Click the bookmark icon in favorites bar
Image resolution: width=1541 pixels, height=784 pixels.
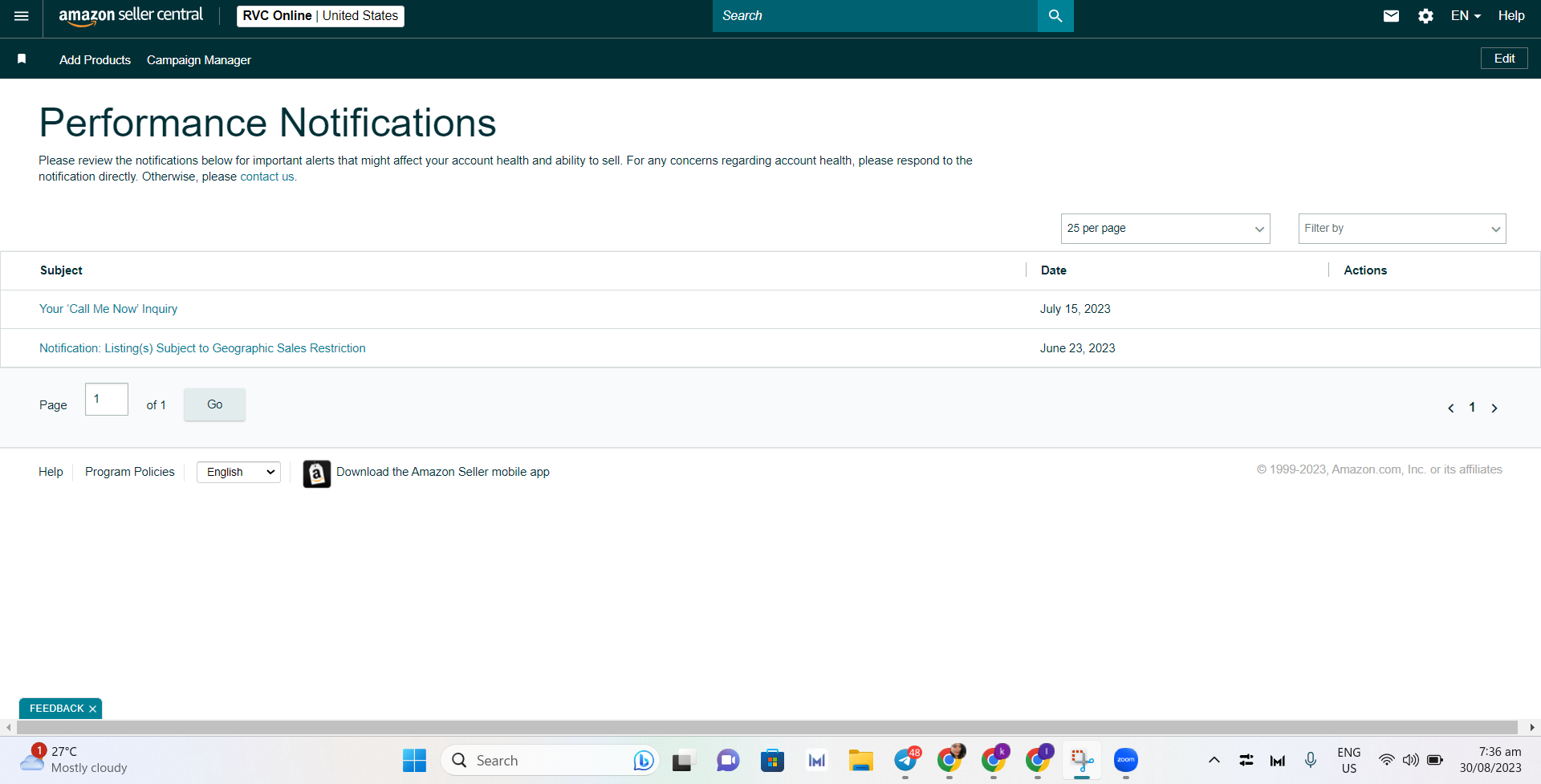pyautogui.click(x=22, y=59)
